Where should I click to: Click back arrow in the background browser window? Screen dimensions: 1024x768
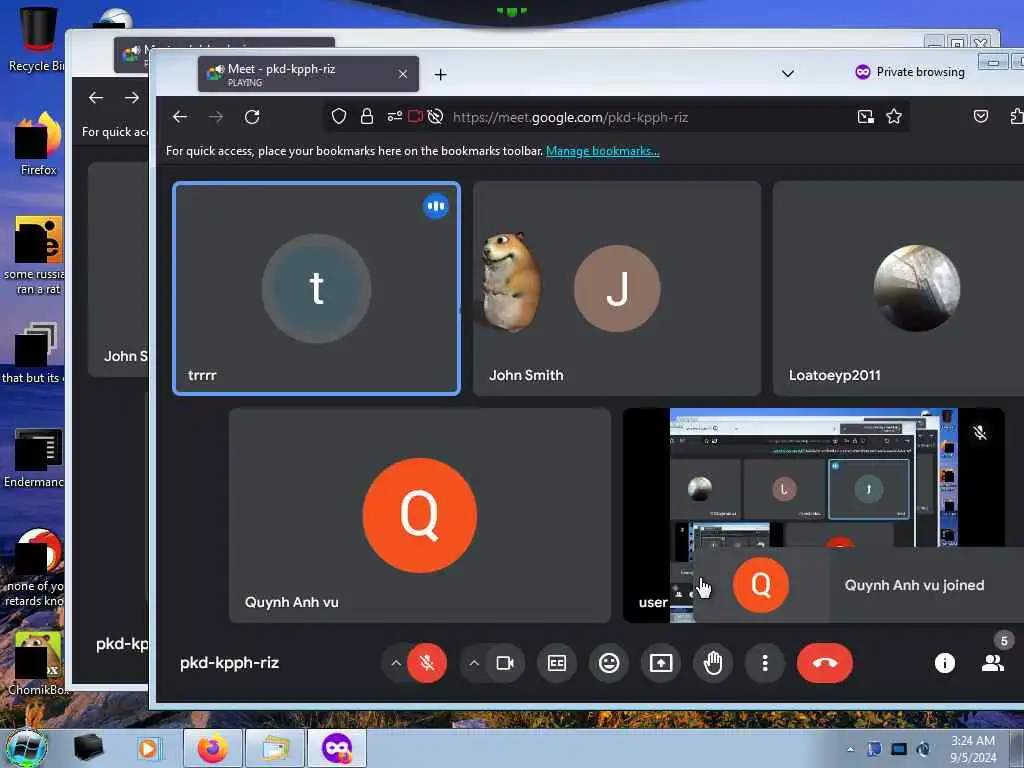[x=96, y=97]
